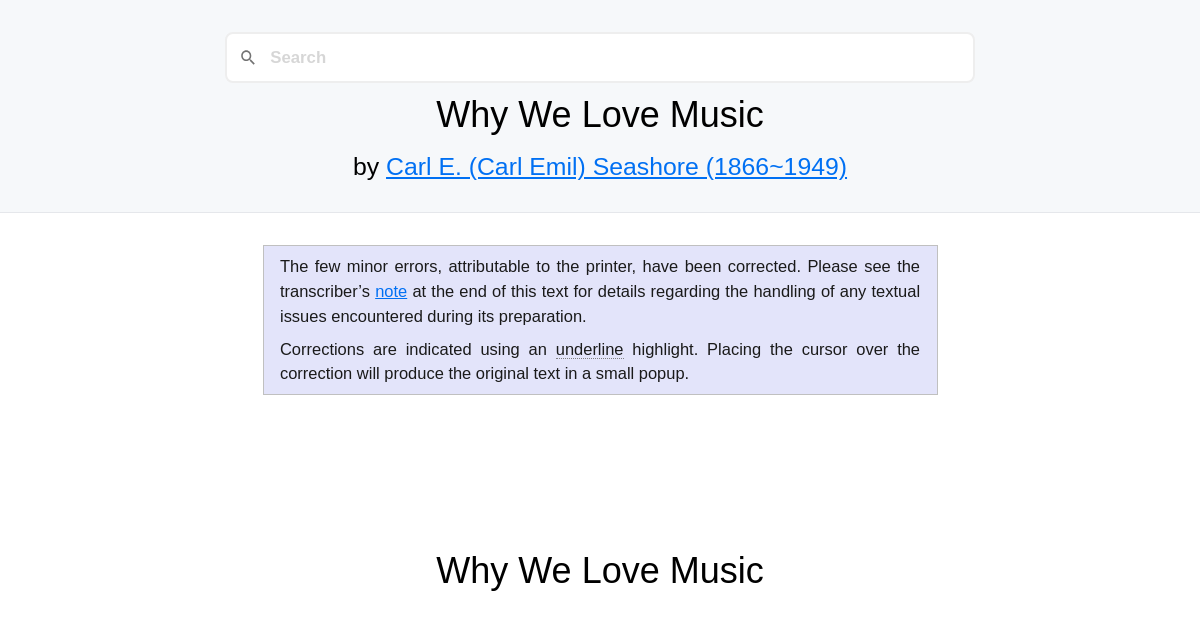
Task: Click the top 'Why We Love Music' heading
Action: pyautogui.click(x=599, y=115)
